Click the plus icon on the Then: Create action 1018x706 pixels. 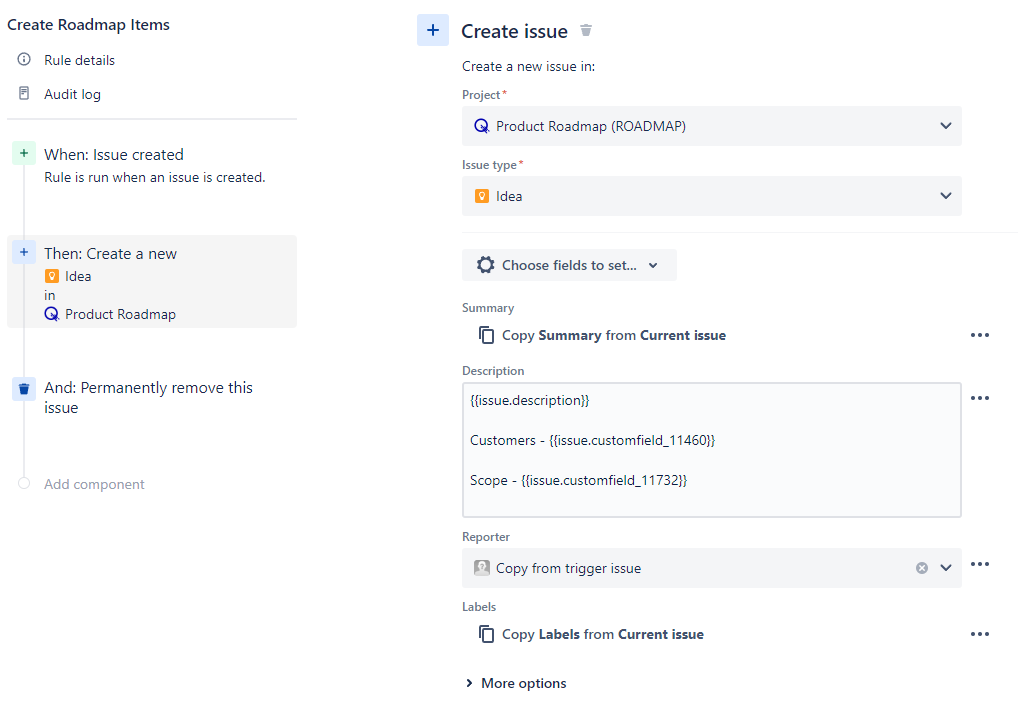pyautogui.click(x=23, y=252)
